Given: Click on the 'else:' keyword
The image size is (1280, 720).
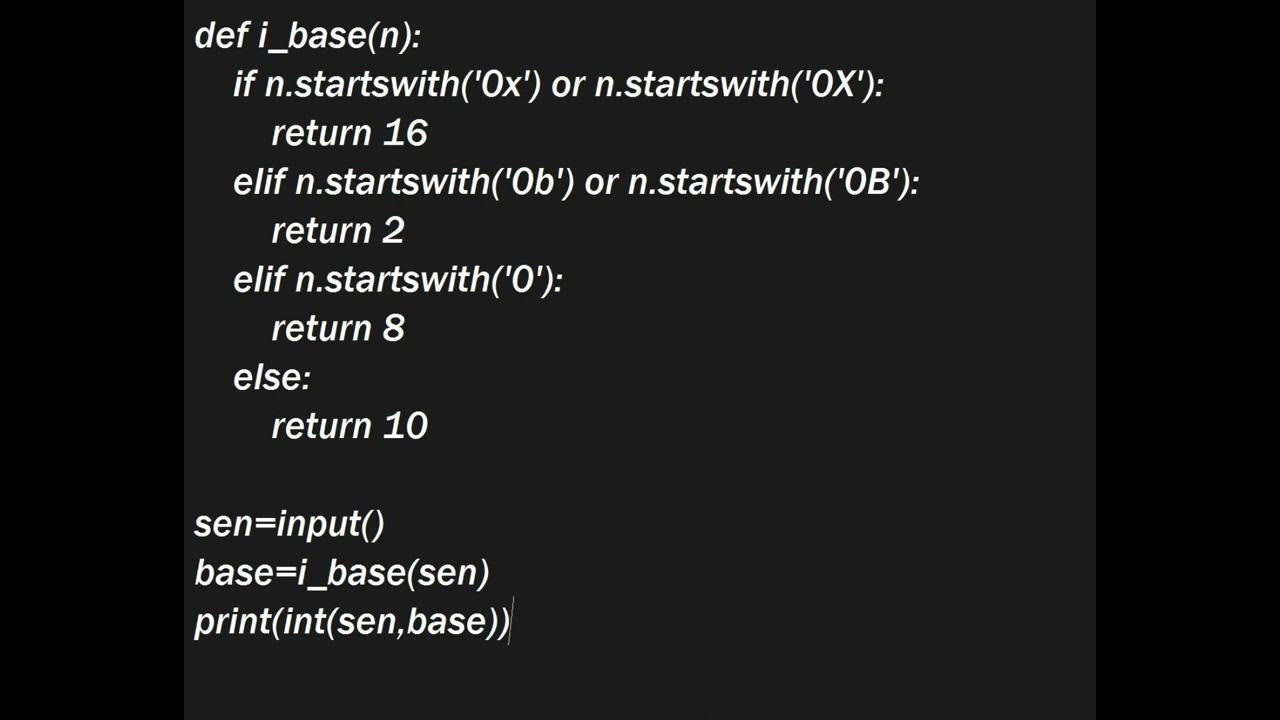Looking at the screenshot, I should tap(272, 378).
